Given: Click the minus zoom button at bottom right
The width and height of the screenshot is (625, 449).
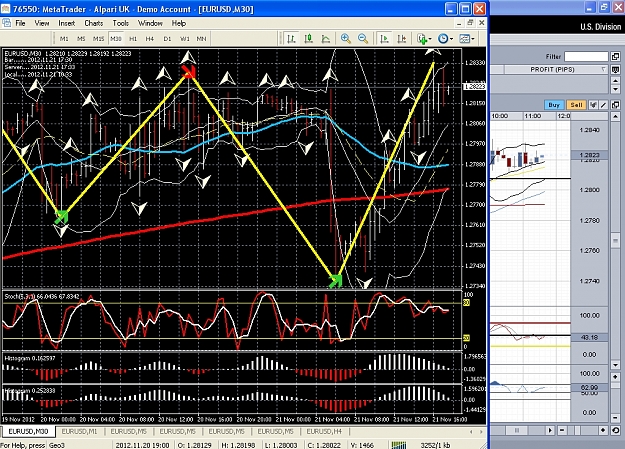Looking at the screenshot, I should pos(562,430).
